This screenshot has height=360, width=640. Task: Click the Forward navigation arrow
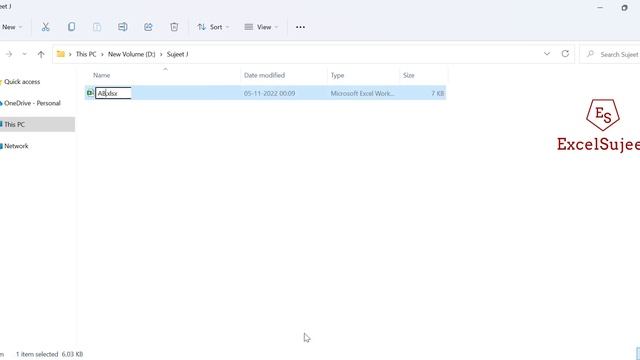tap(9, 54)
